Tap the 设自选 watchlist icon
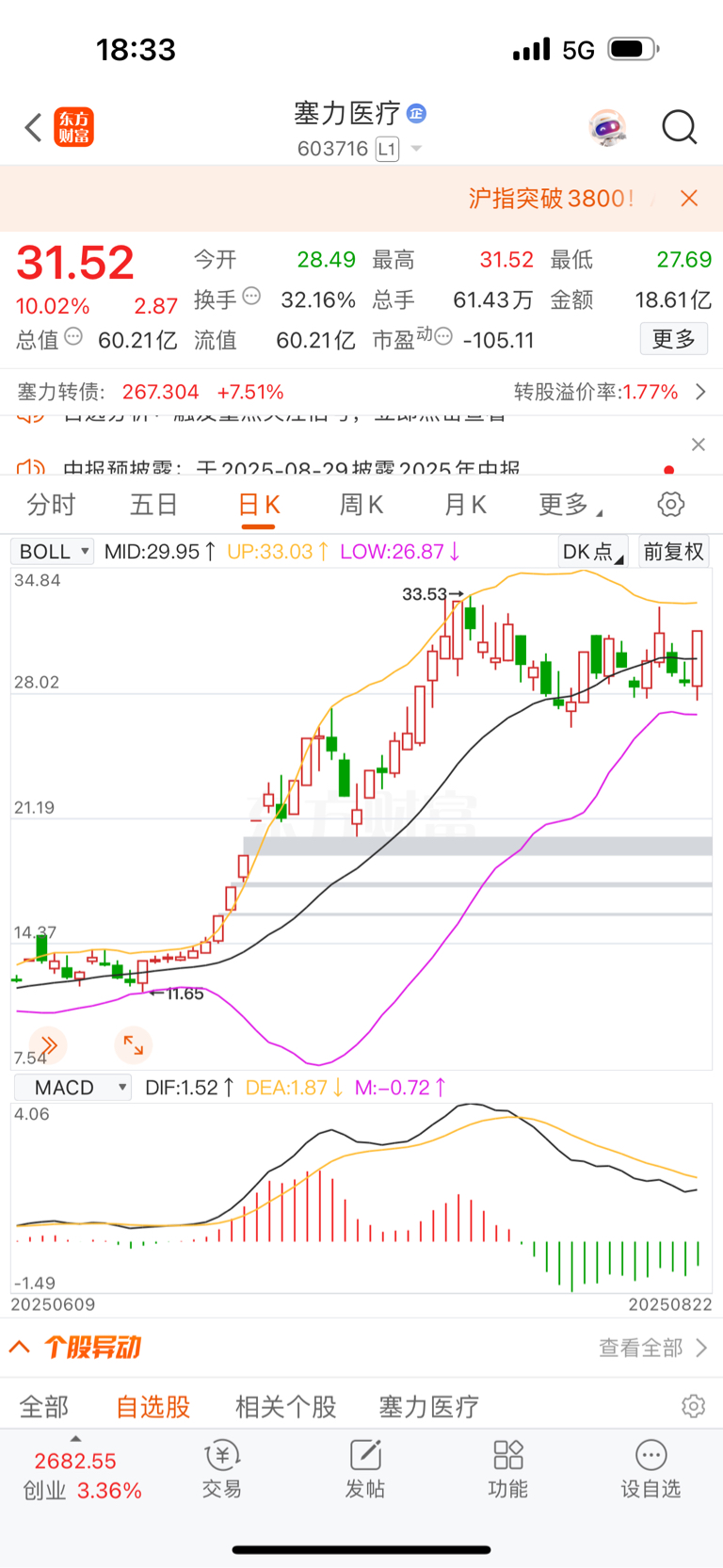Viewport: 723px width, 1568px height. pos(651,1469)
